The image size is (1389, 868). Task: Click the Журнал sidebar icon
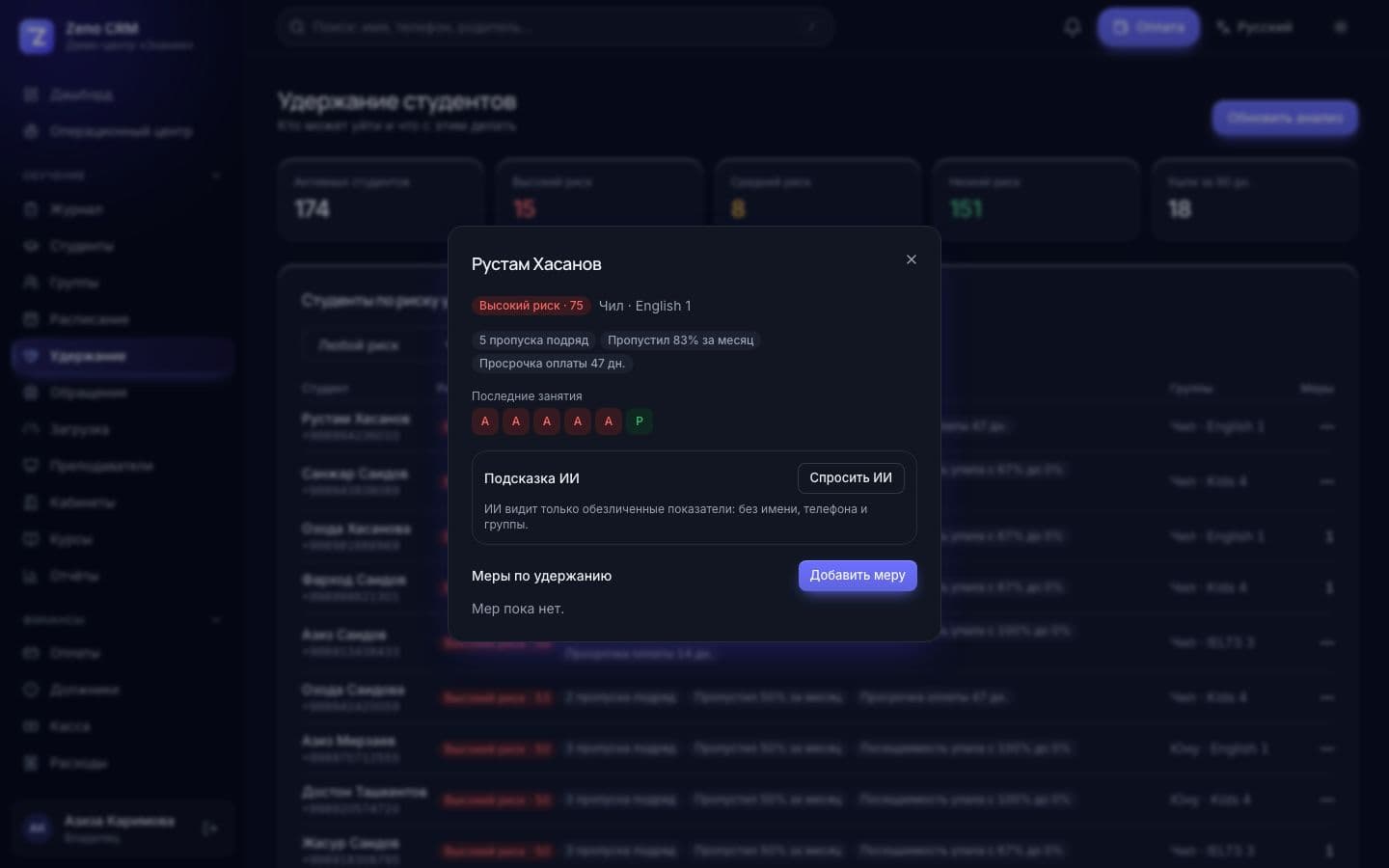coord(31,209)
